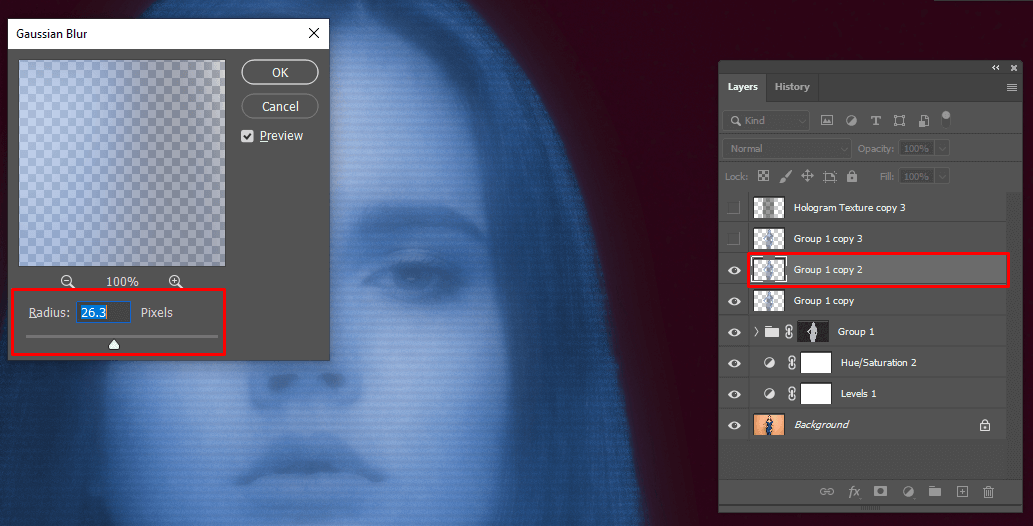Viewport: 1033px width, 526px height.
Task: Select the Group 1 copy 3 thumbnail
Action: click(x=769, y=239)
